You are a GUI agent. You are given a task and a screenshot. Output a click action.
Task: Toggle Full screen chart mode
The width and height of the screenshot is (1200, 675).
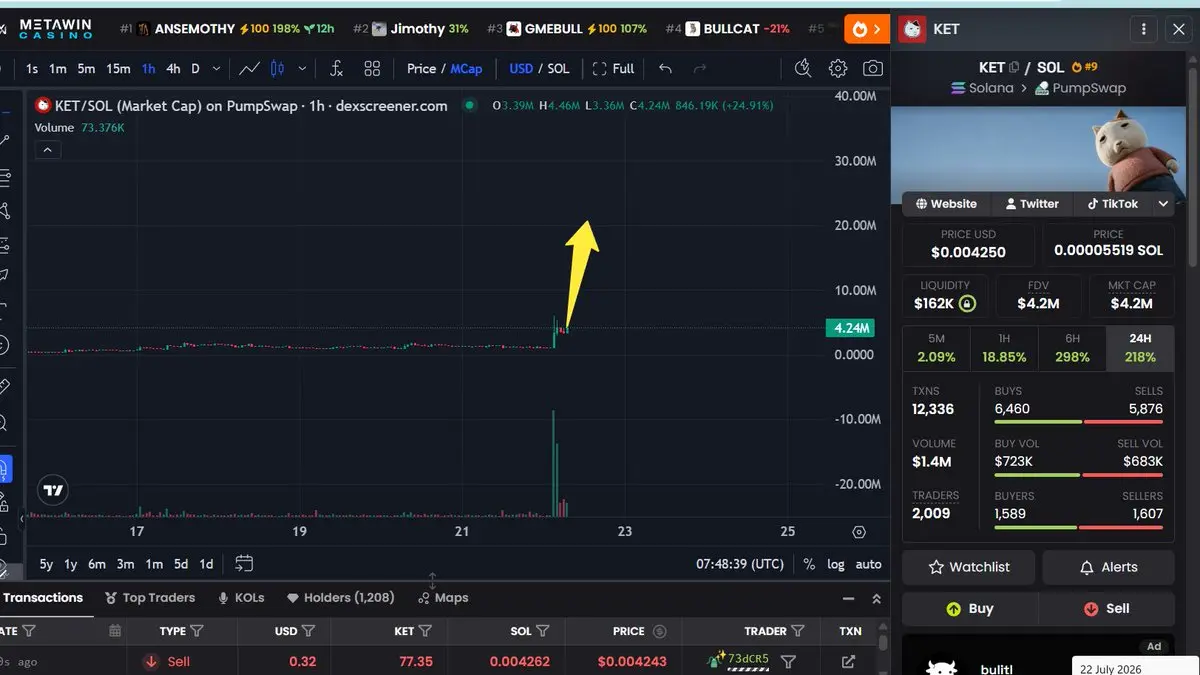(613, 69)
